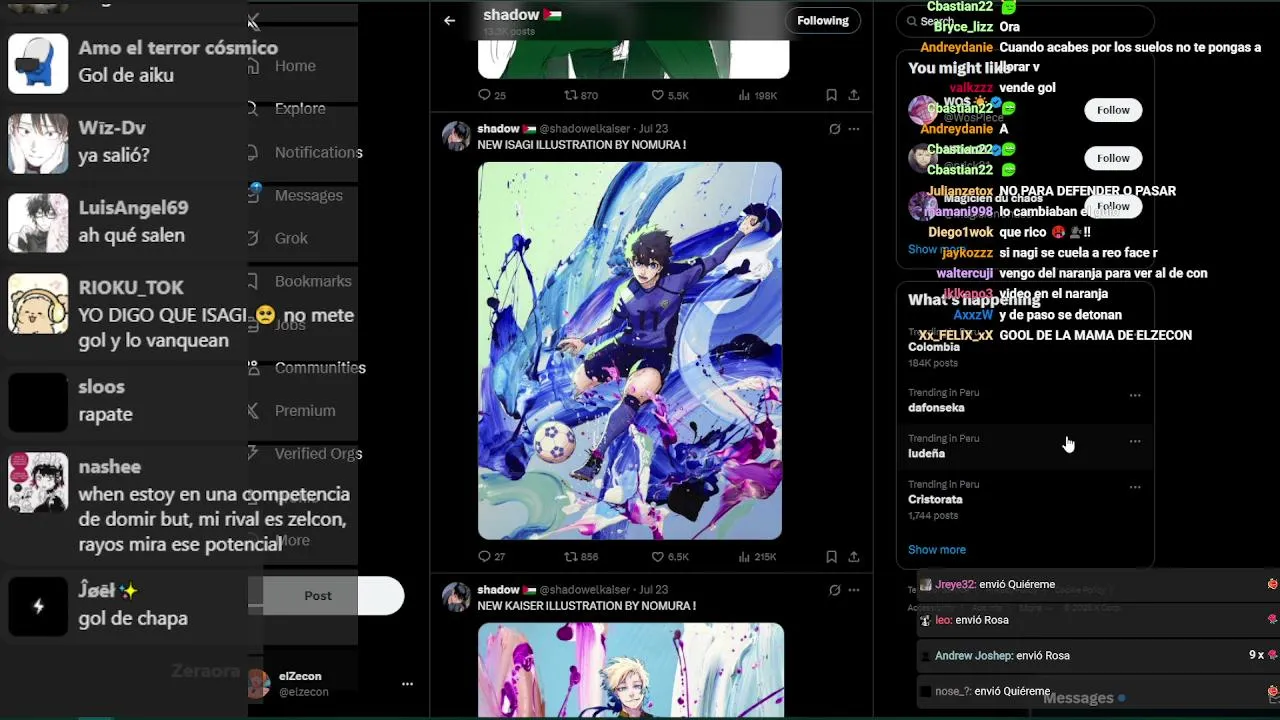Click the 'NEW KAISER ILLUSTRATION BY NOMURA !' text
Viewport: 1280px width, 720px height.
pos(586,606)
